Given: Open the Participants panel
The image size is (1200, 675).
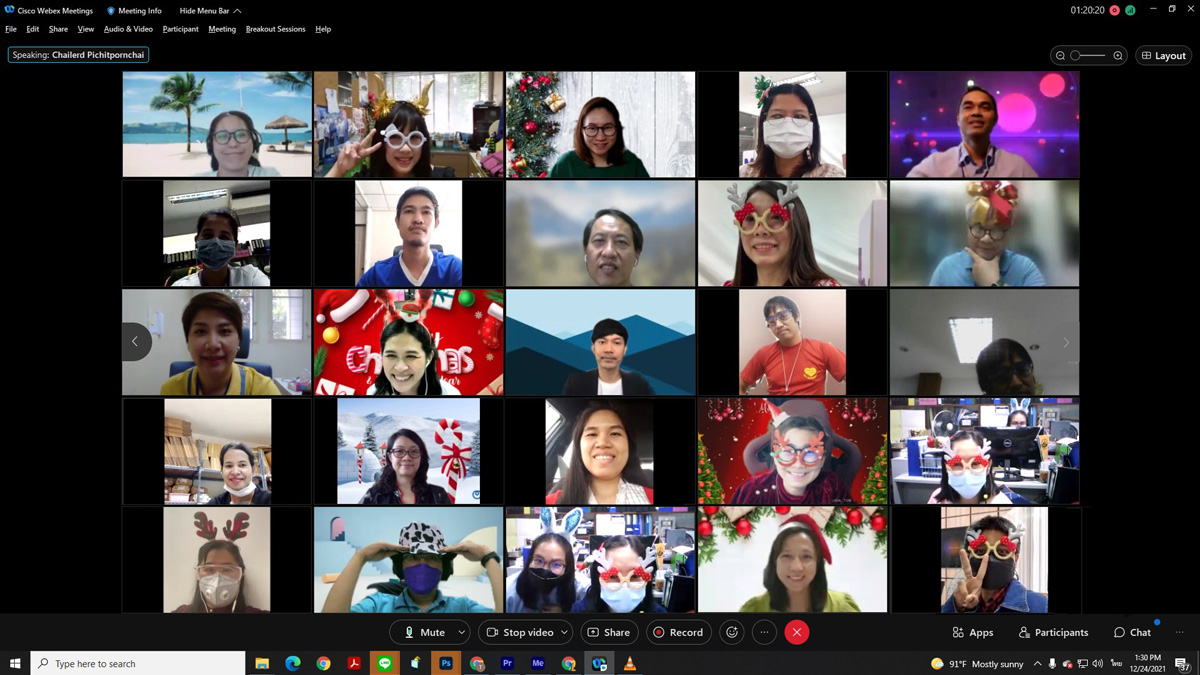Looking at the screenshot, I should tap(1053, 632).
